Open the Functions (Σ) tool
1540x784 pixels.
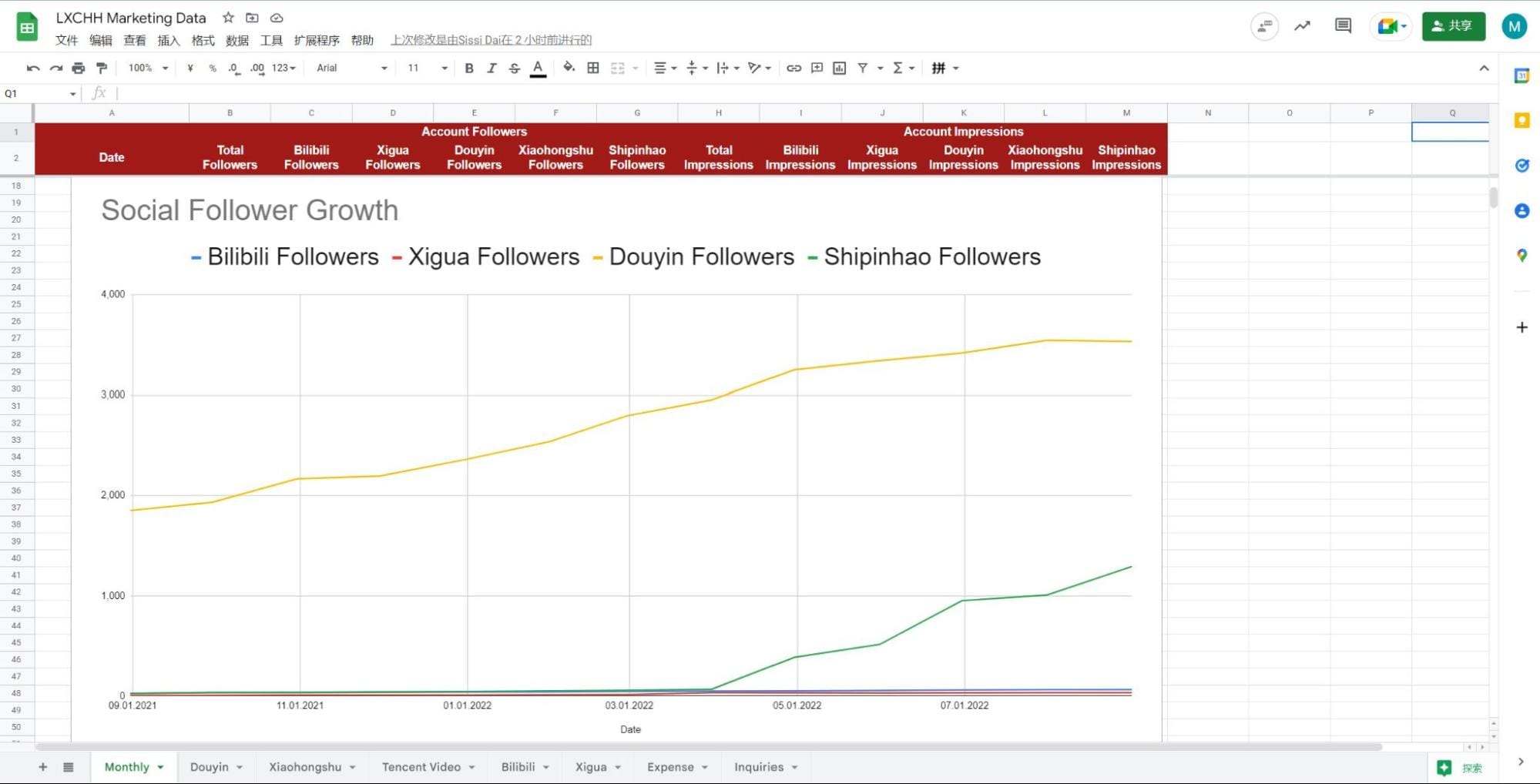pos(900,68)
